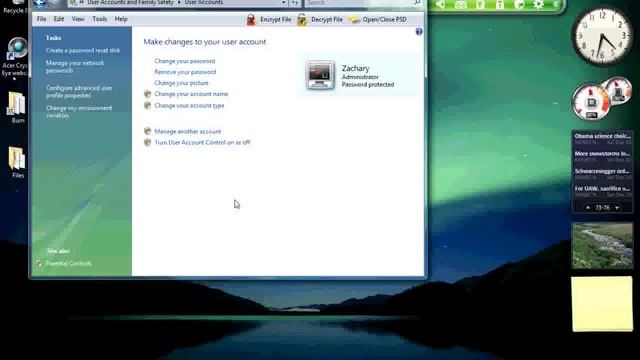Click Remove your password link
Screen dimensions: 640x360
tap(185, 72)
